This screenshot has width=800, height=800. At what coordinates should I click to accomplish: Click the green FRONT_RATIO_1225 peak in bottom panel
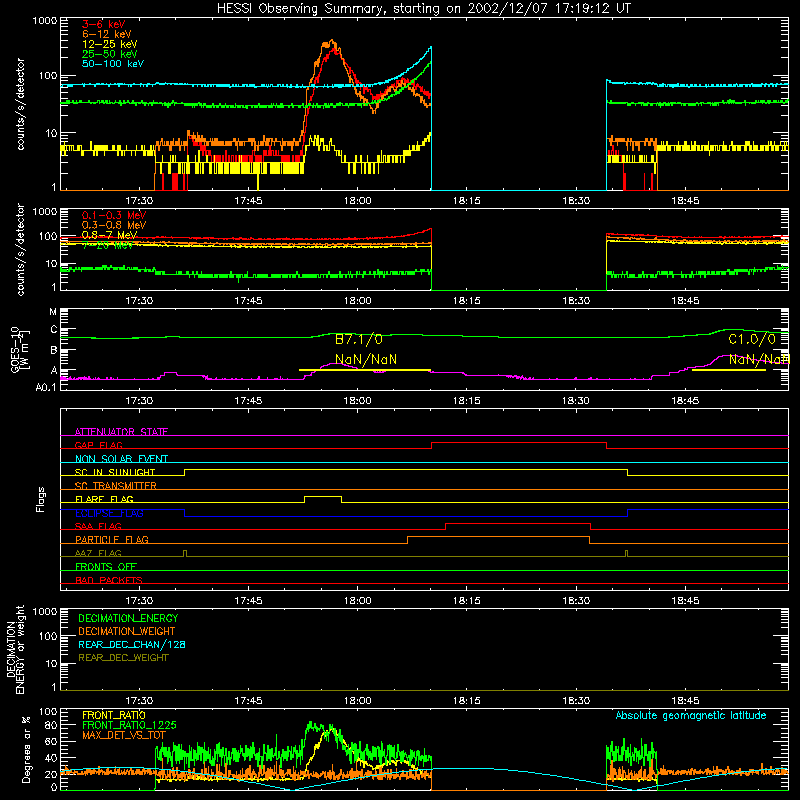point(311,724)
